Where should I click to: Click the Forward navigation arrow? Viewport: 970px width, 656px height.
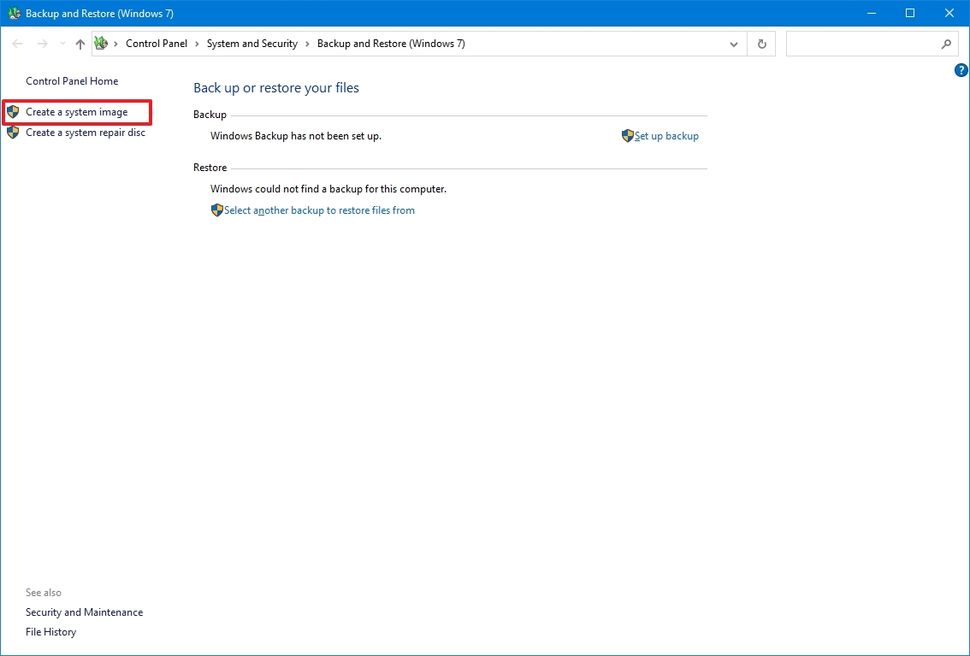point(41,43)
